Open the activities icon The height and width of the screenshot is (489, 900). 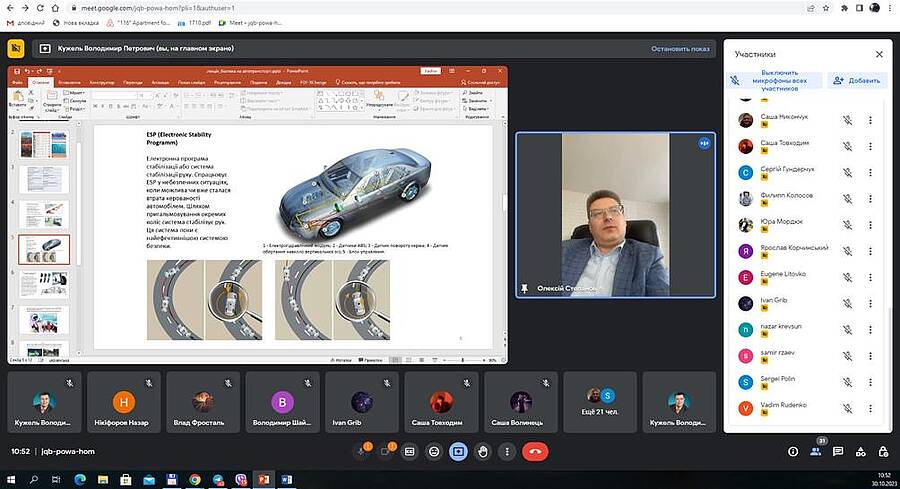(861, 451)
